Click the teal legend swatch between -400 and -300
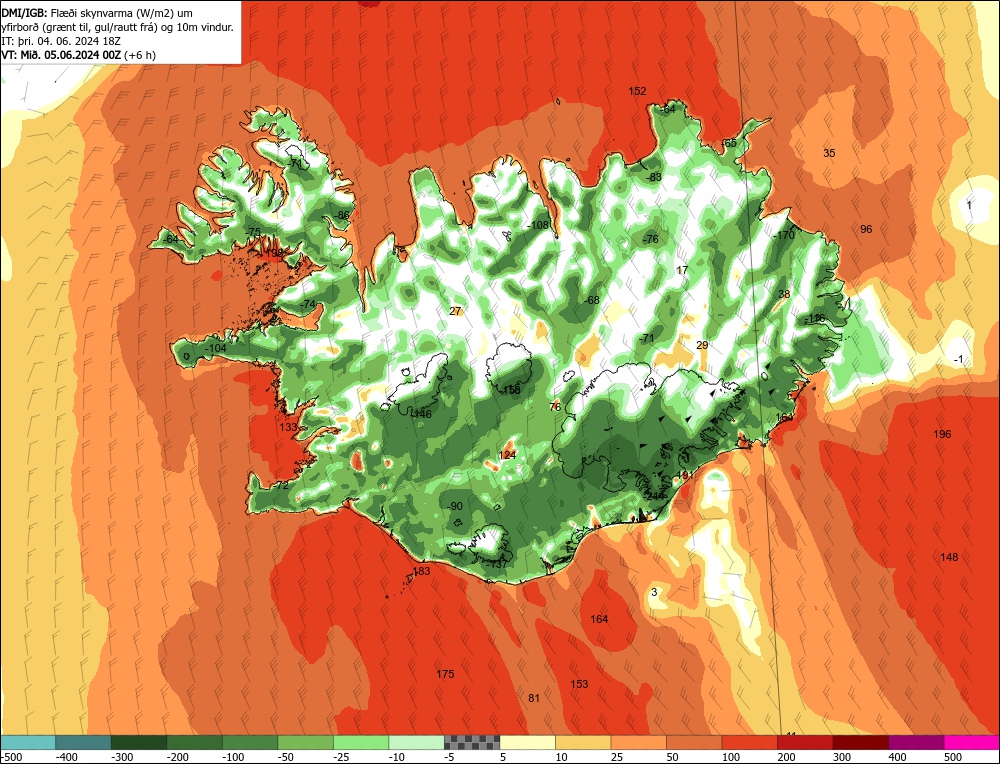Viewport: 1000px width, 764px height. 83,742
